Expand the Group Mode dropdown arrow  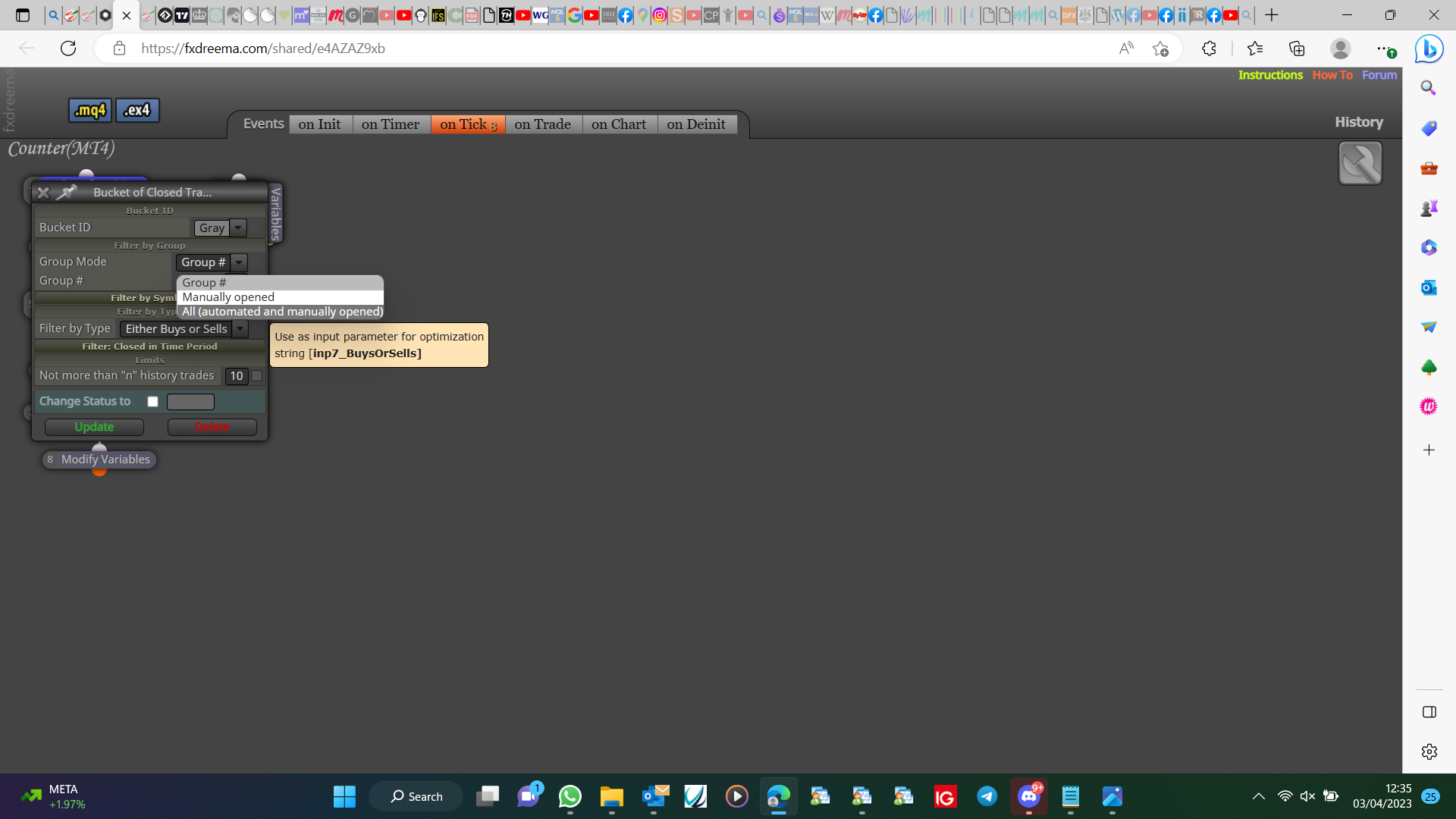239,262
